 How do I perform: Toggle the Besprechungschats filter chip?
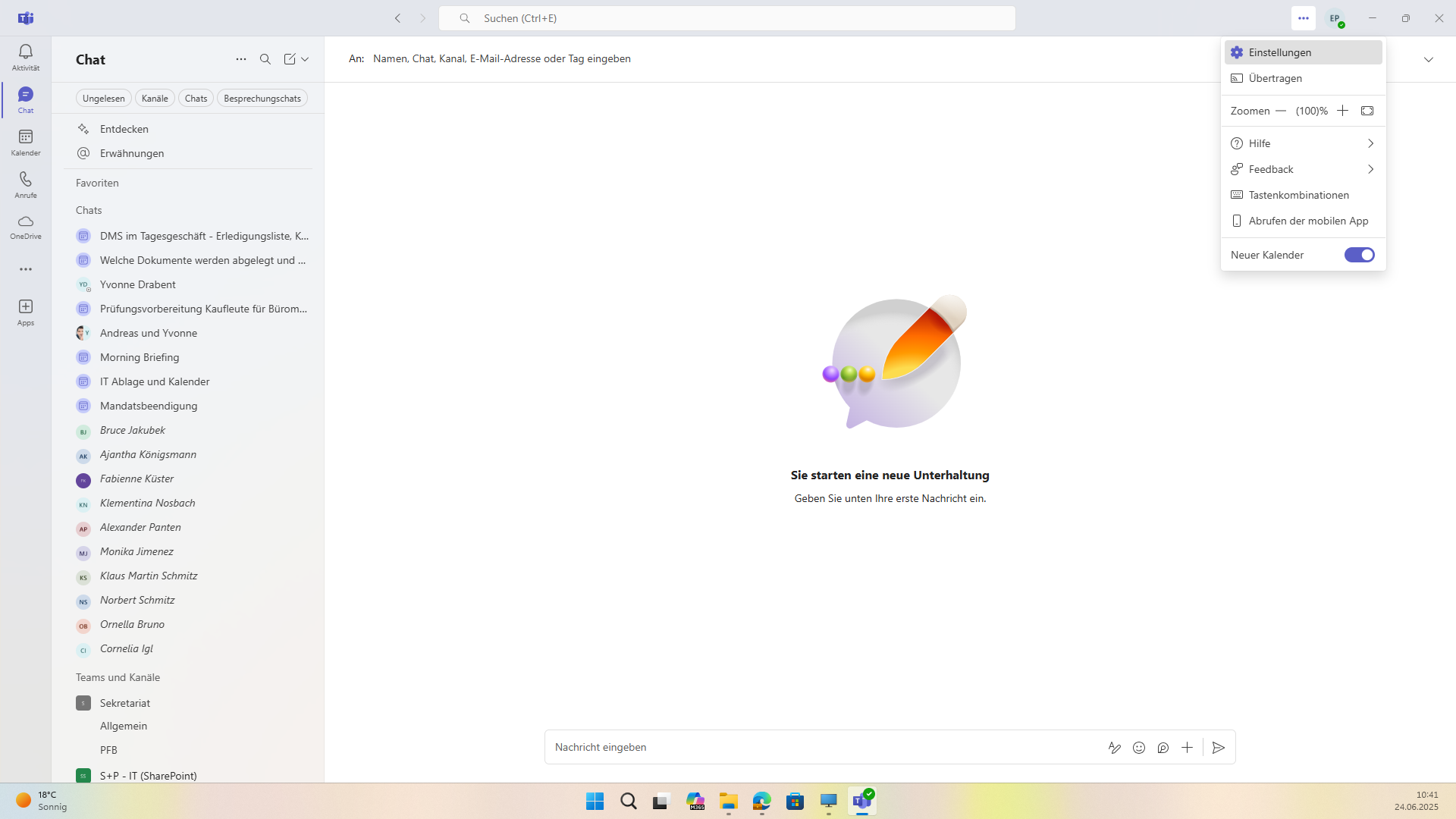pos(262,99)
